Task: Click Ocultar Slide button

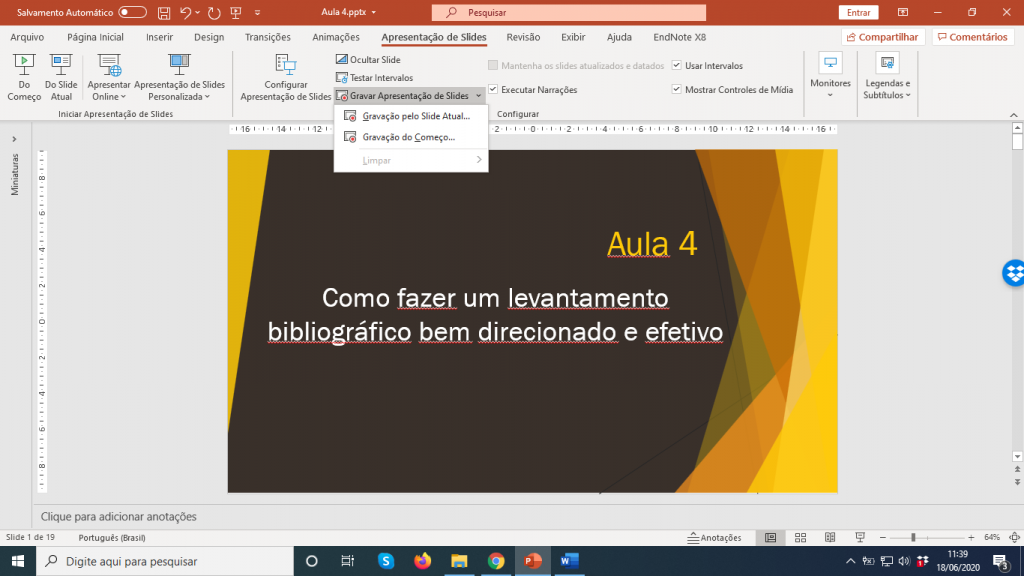Action: (x=368, y=59)
